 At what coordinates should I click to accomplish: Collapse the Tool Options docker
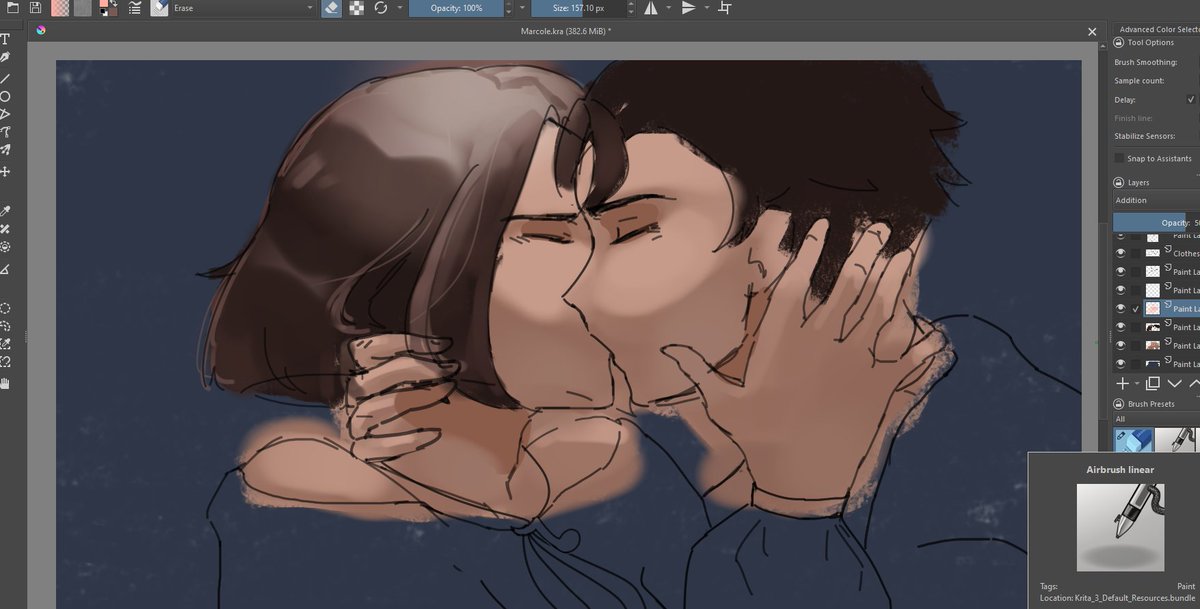point(1119,43)
